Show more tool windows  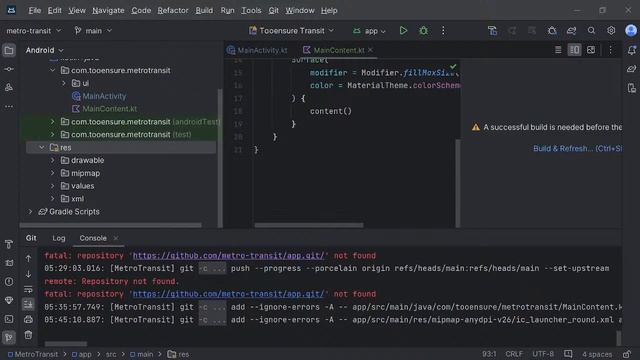(9, 107)
